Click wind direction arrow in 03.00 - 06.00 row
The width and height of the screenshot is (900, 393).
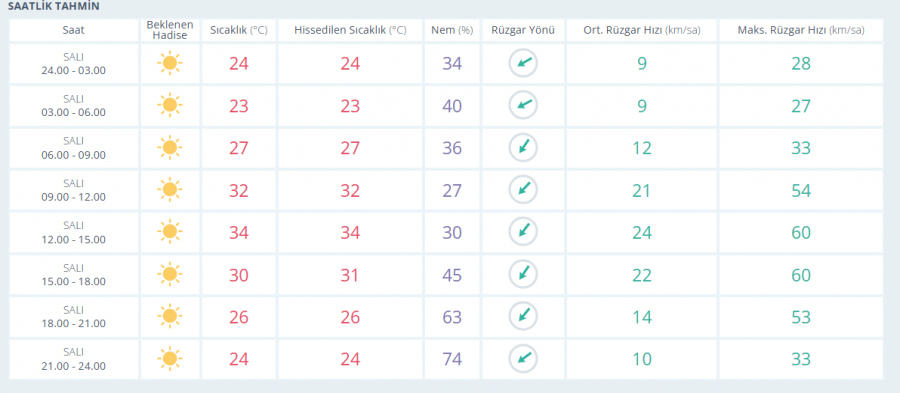tap(523, 106)
